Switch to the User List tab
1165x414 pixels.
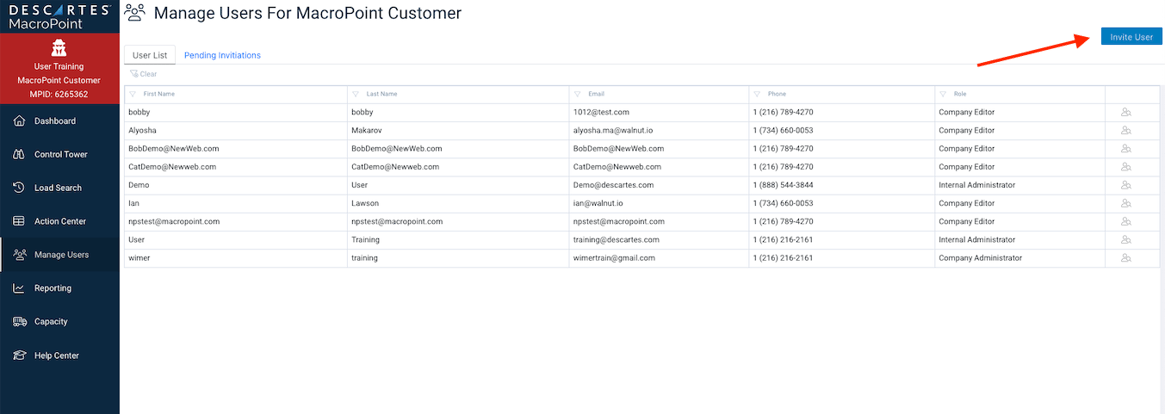150,55
